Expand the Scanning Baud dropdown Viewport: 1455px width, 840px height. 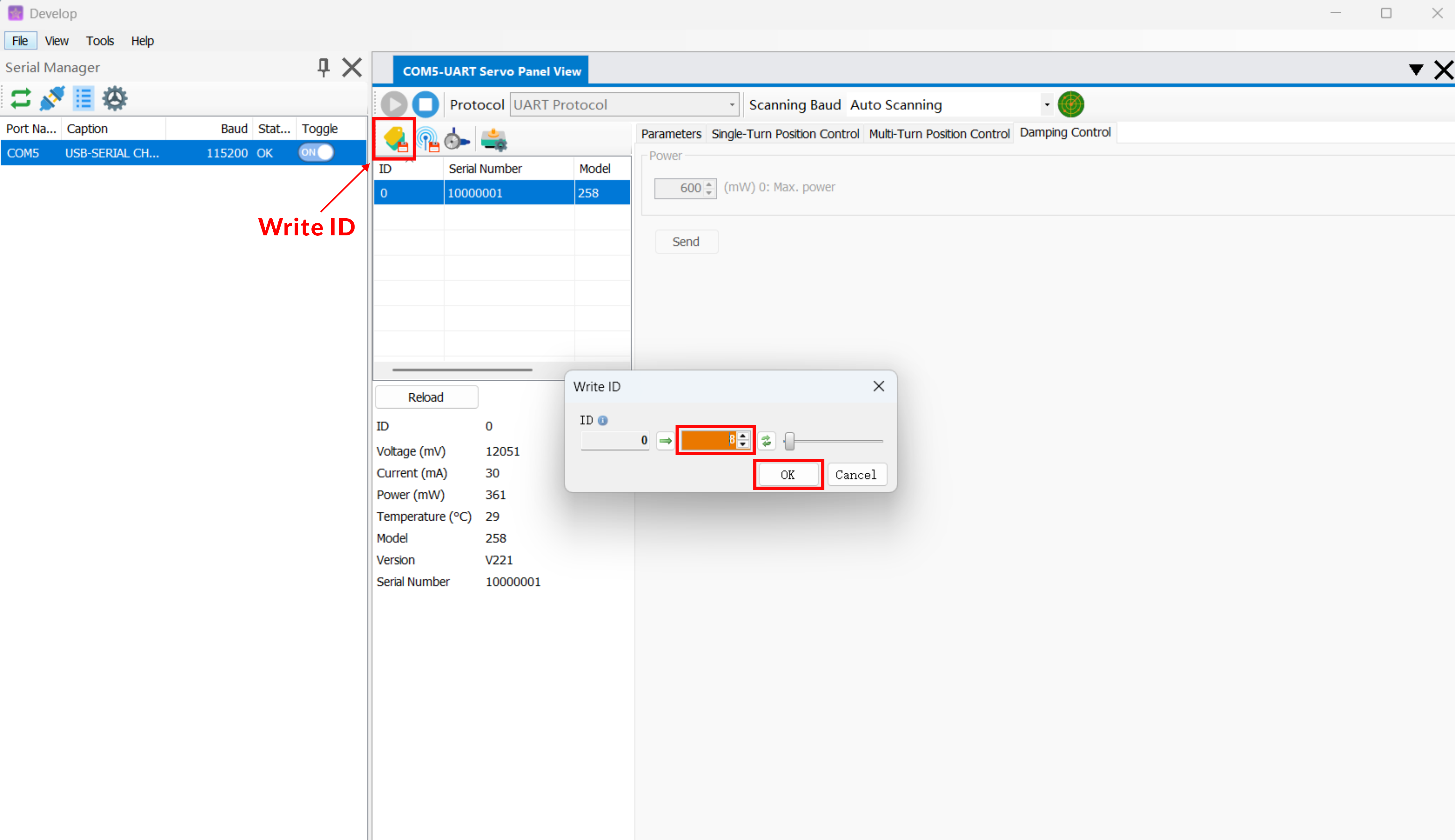(1046, 104)
